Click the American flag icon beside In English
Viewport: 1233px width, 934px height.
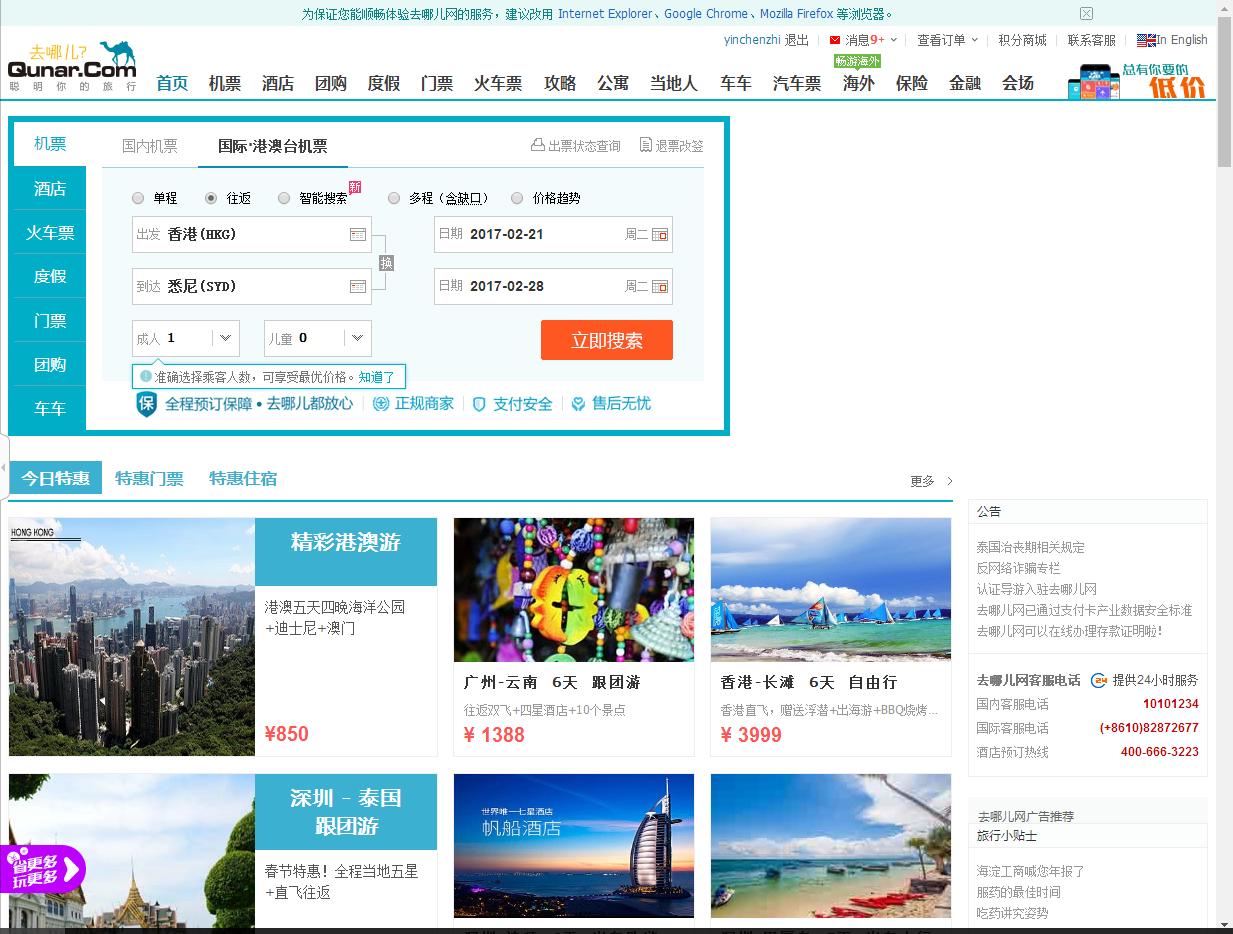[1144, 40]
